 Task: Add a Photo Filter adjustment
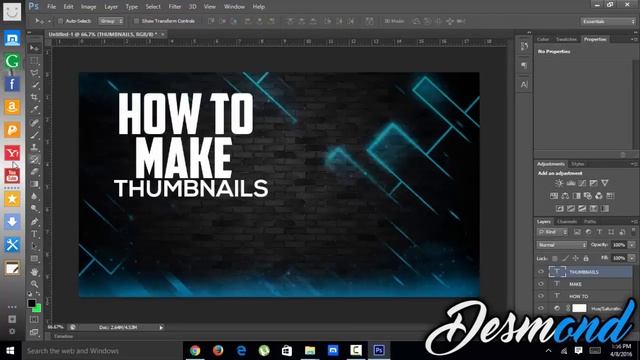pyautogui.click(x=588, y=196)
